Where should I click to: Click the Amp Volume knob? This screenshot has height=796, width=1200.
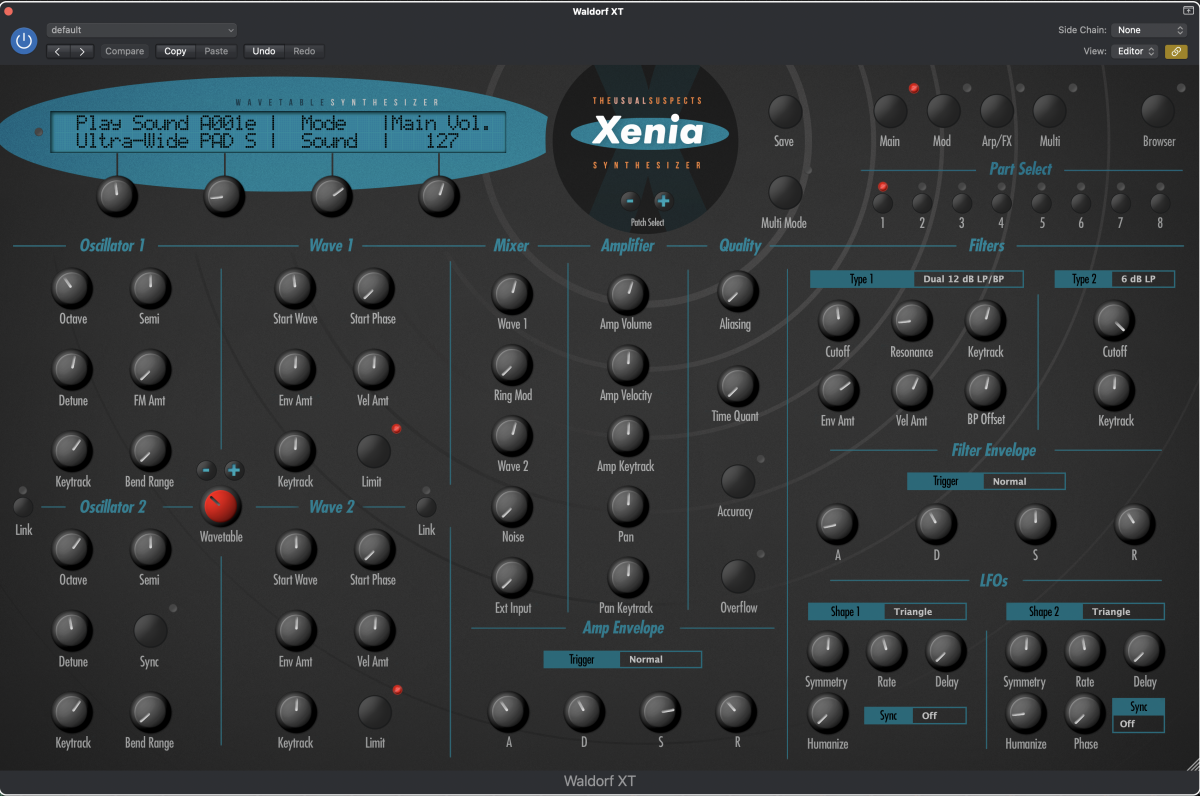pos(627,294)
